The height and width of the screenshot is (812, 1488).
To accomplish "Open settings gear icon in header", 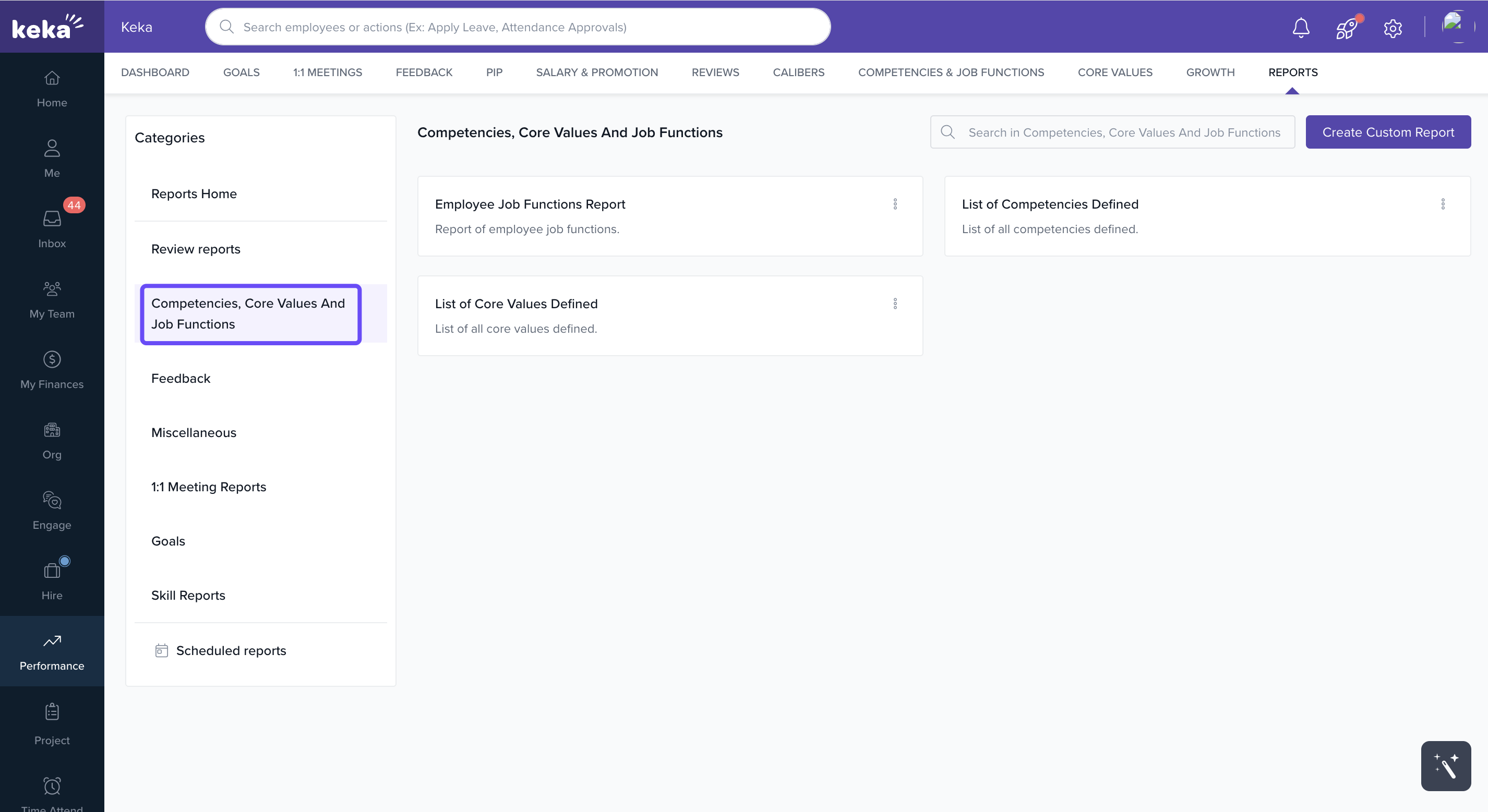I will click(x=1393, y=28).
